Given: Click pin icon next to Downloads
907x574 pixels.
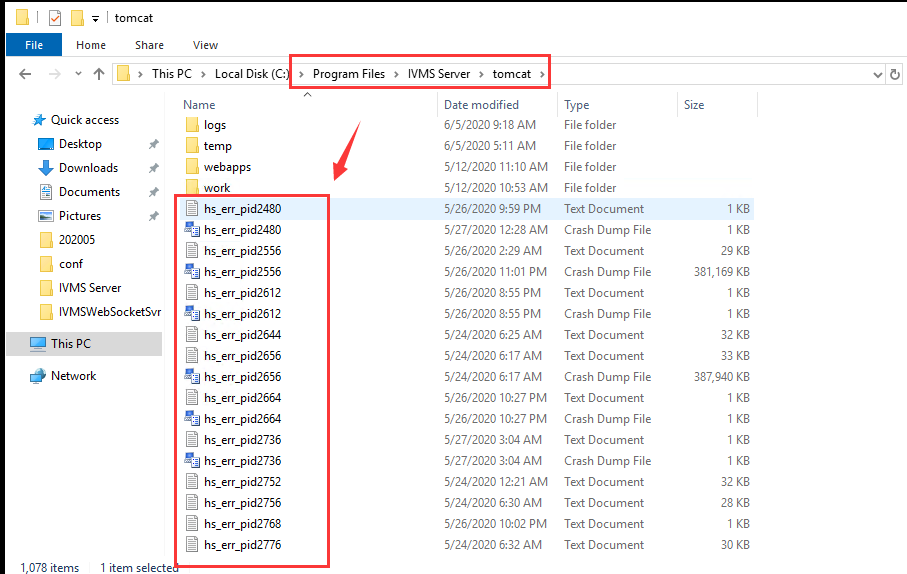Looking at the screenshot, I should pos(153,168).
